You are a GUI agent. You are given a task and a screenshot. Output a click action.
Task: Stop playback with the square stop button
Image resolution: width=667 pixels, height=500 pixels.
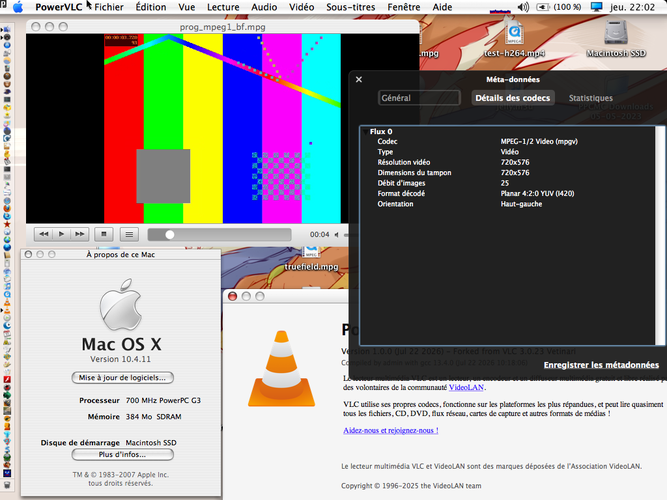tap(104, 234)
